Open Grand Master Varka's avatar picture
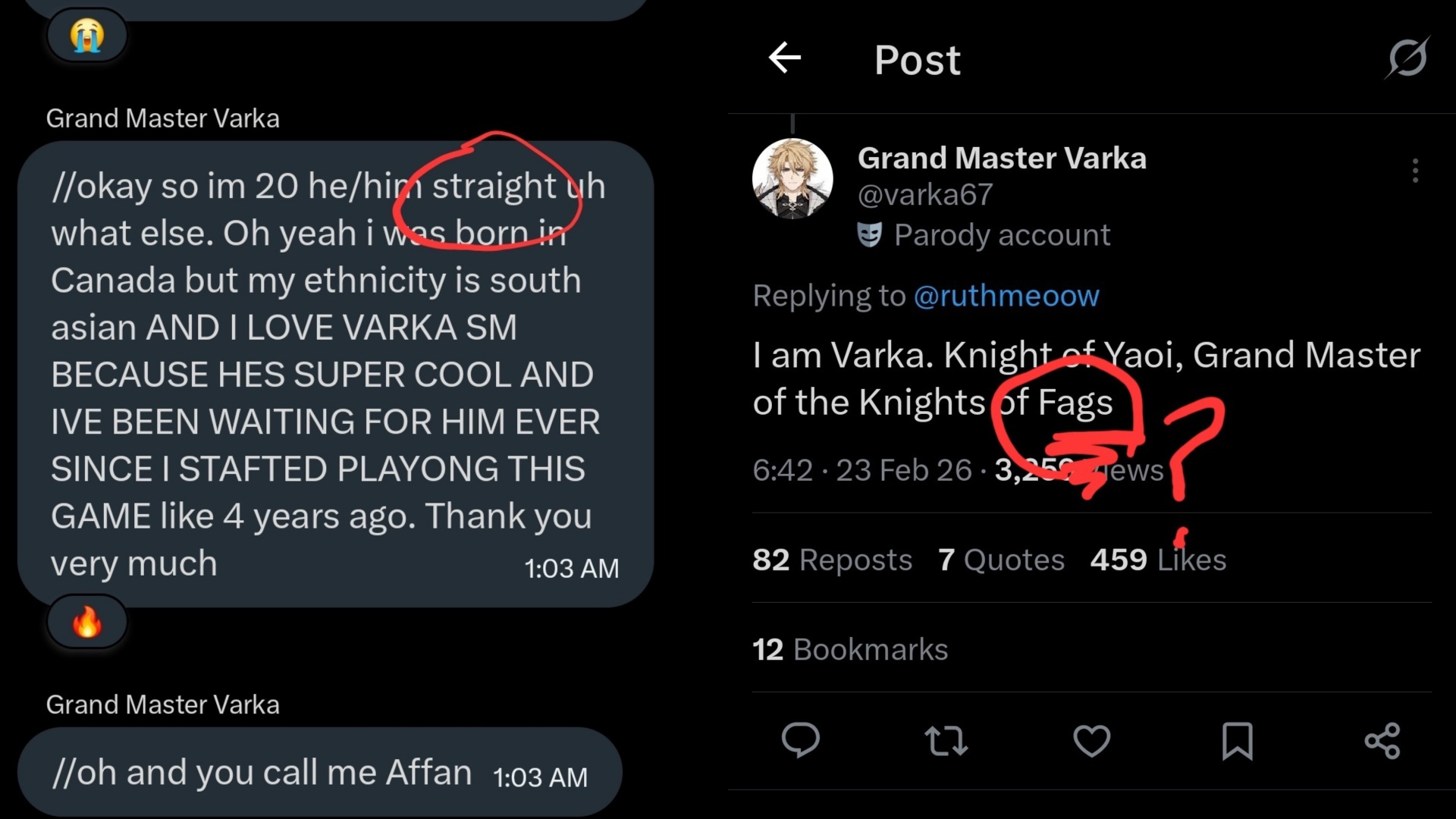The image size is (1456, 819). [792, 179]
